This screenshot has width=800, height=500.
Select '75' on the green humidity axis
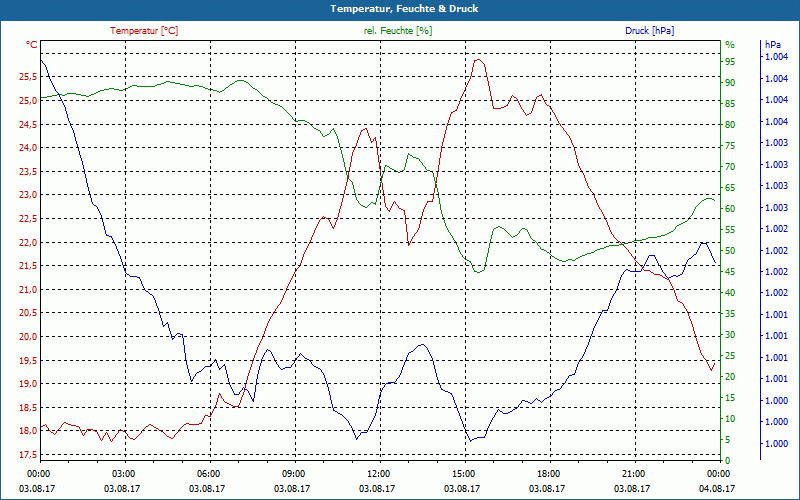(730, 146)
